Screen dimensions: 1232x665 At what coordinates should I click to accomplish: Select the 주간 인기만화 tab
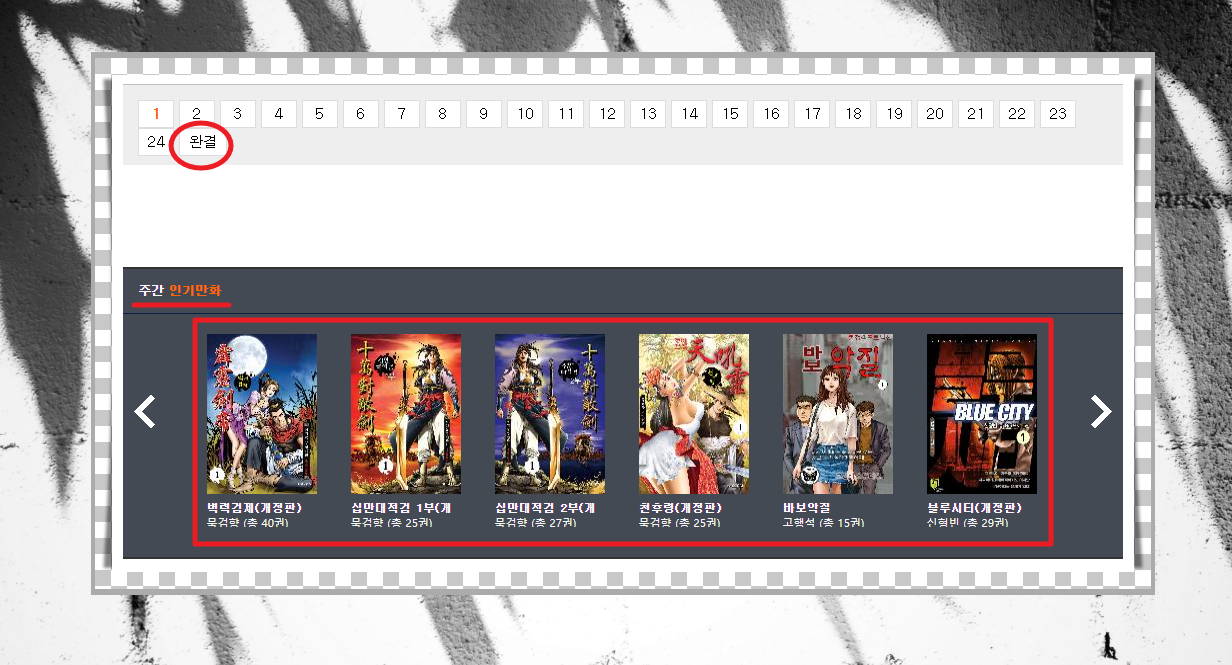181,291
